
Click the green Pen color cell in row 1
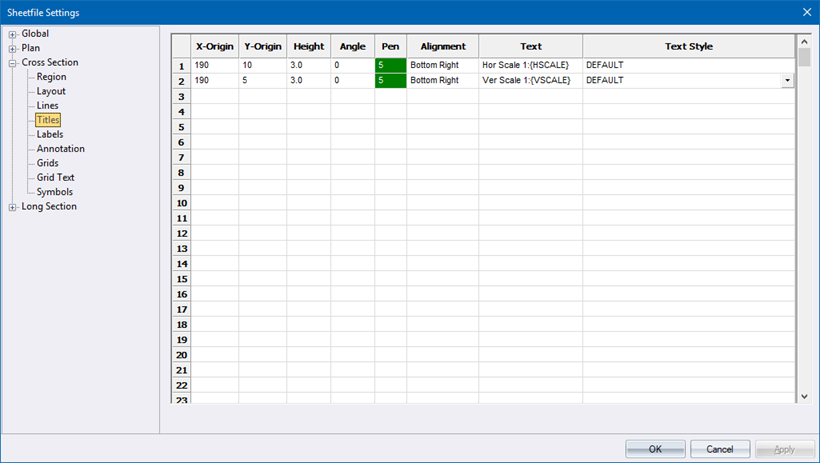(390, 65)
